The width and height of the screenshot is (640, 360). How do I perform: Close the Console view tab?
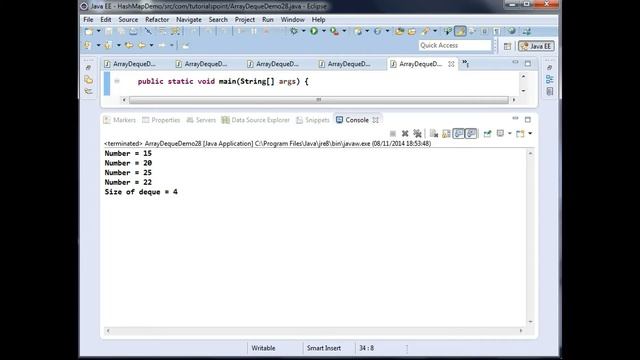376,120
